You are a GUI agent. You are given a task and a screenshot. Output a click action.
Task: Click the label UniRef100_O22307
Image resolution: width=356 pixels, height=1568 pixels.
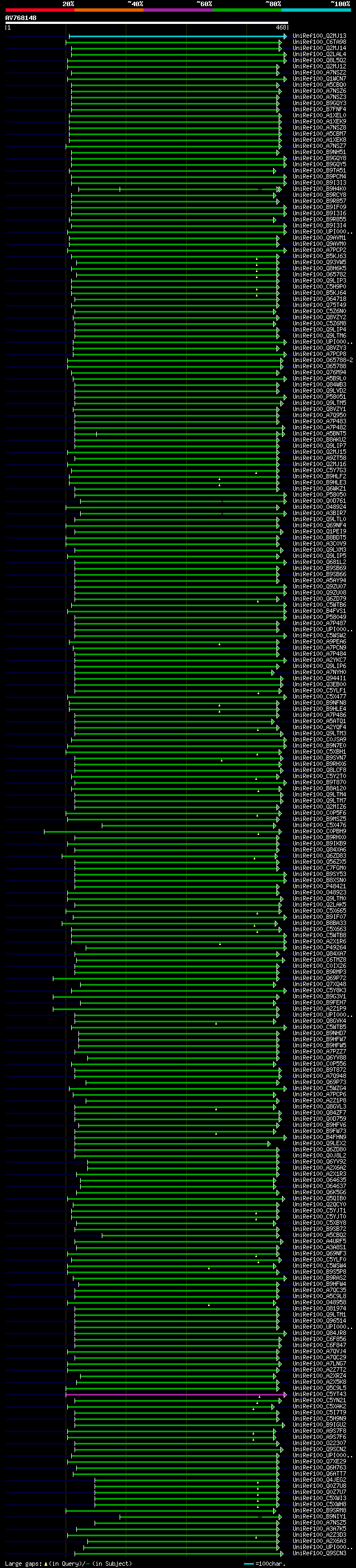pos(319,1444)
